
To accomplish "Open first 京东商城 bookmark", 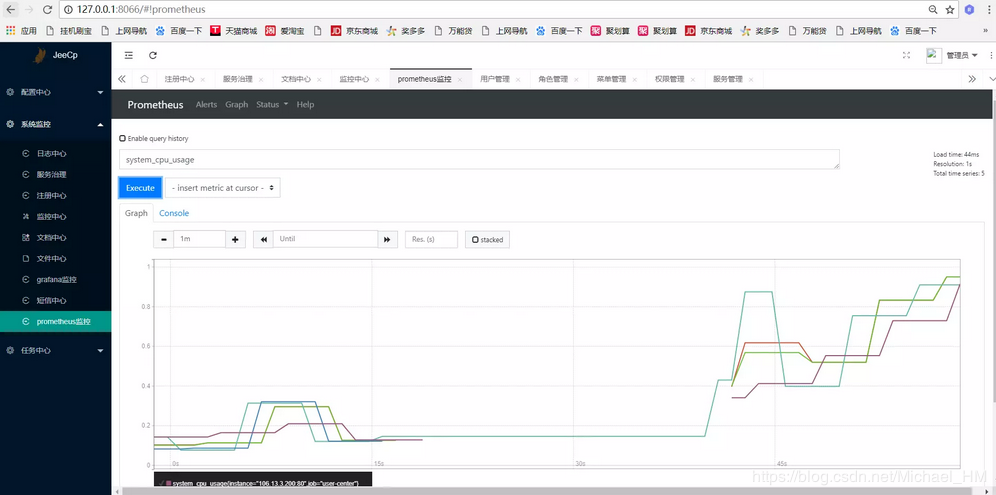I will point(354,31).
